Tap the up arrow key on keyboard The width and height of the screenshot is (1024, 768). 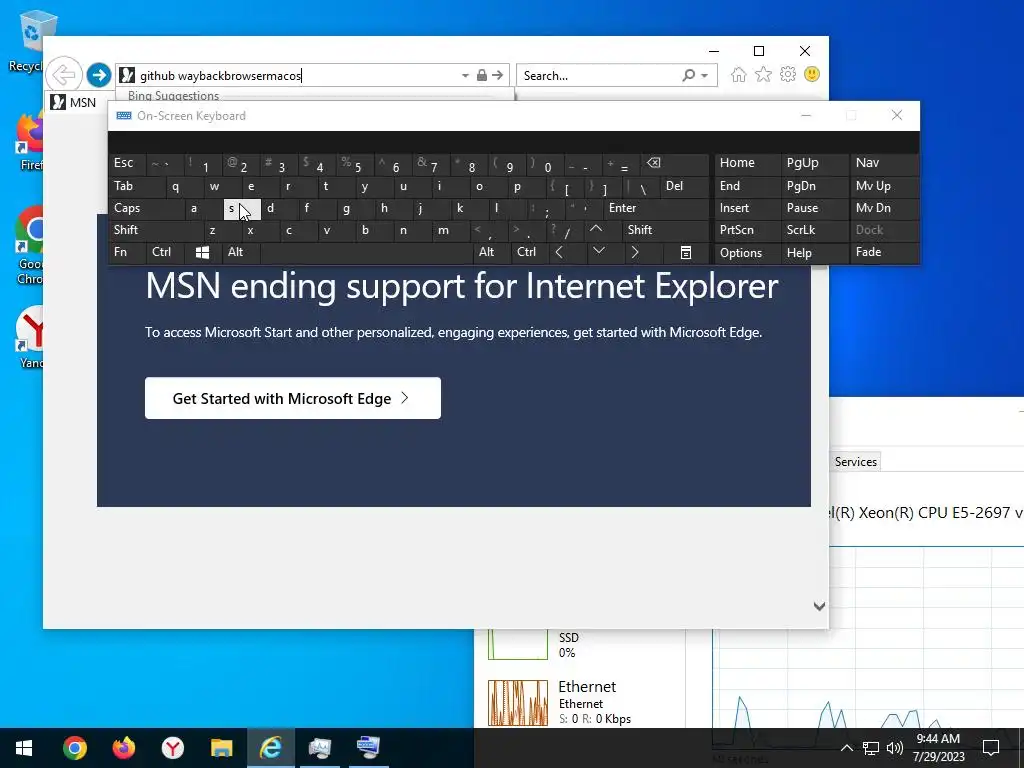(595, 229)
